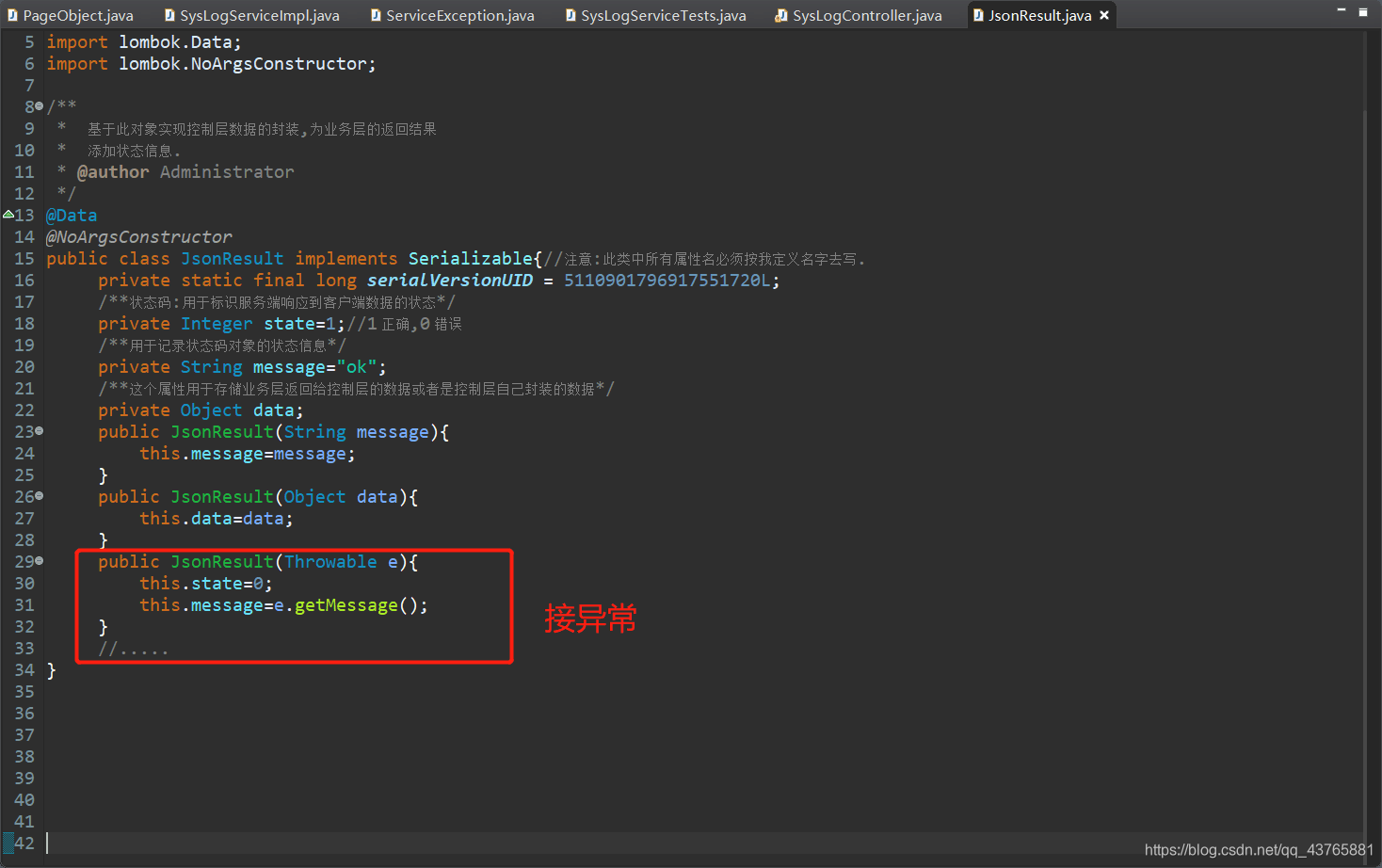Click 'state=1' assignment on line 18

click(300, 324)
